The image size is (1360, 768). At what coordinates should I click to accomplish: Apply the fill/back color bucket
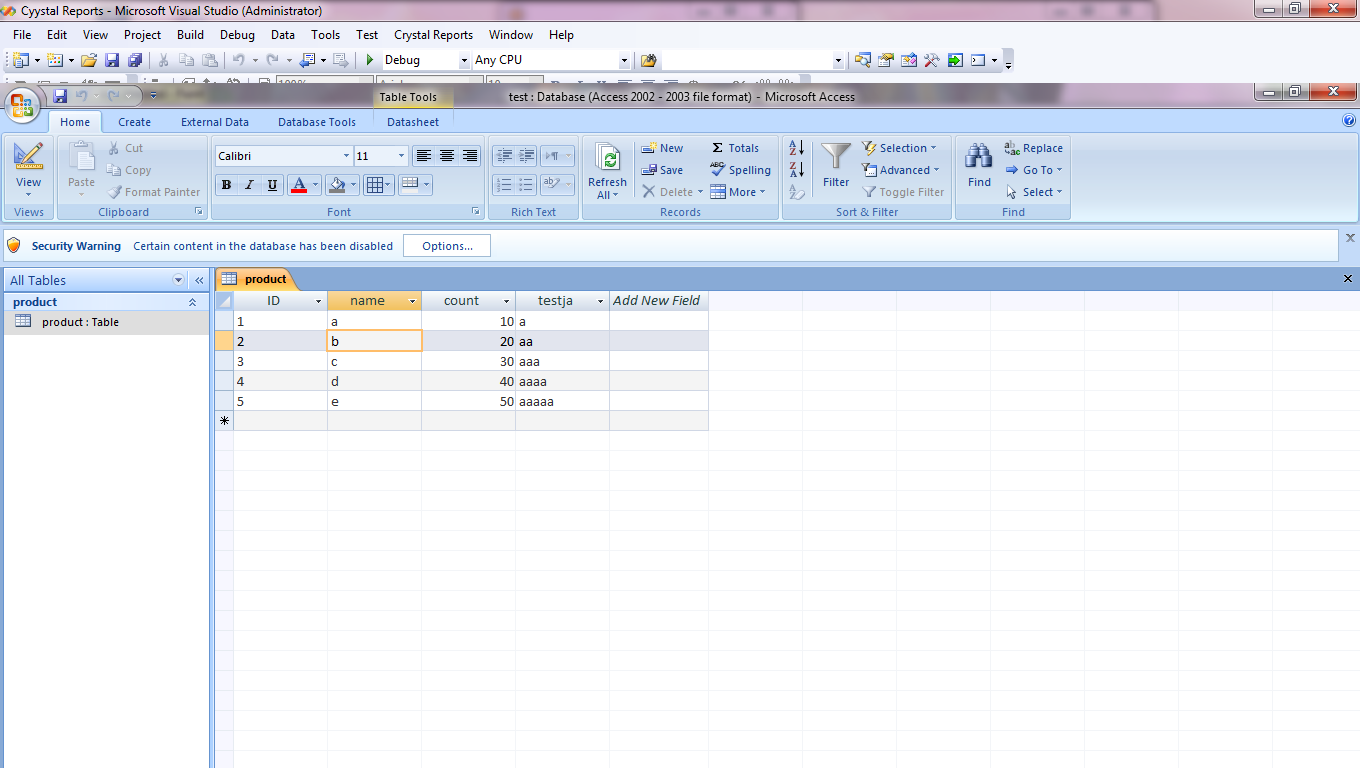[337, 185]
